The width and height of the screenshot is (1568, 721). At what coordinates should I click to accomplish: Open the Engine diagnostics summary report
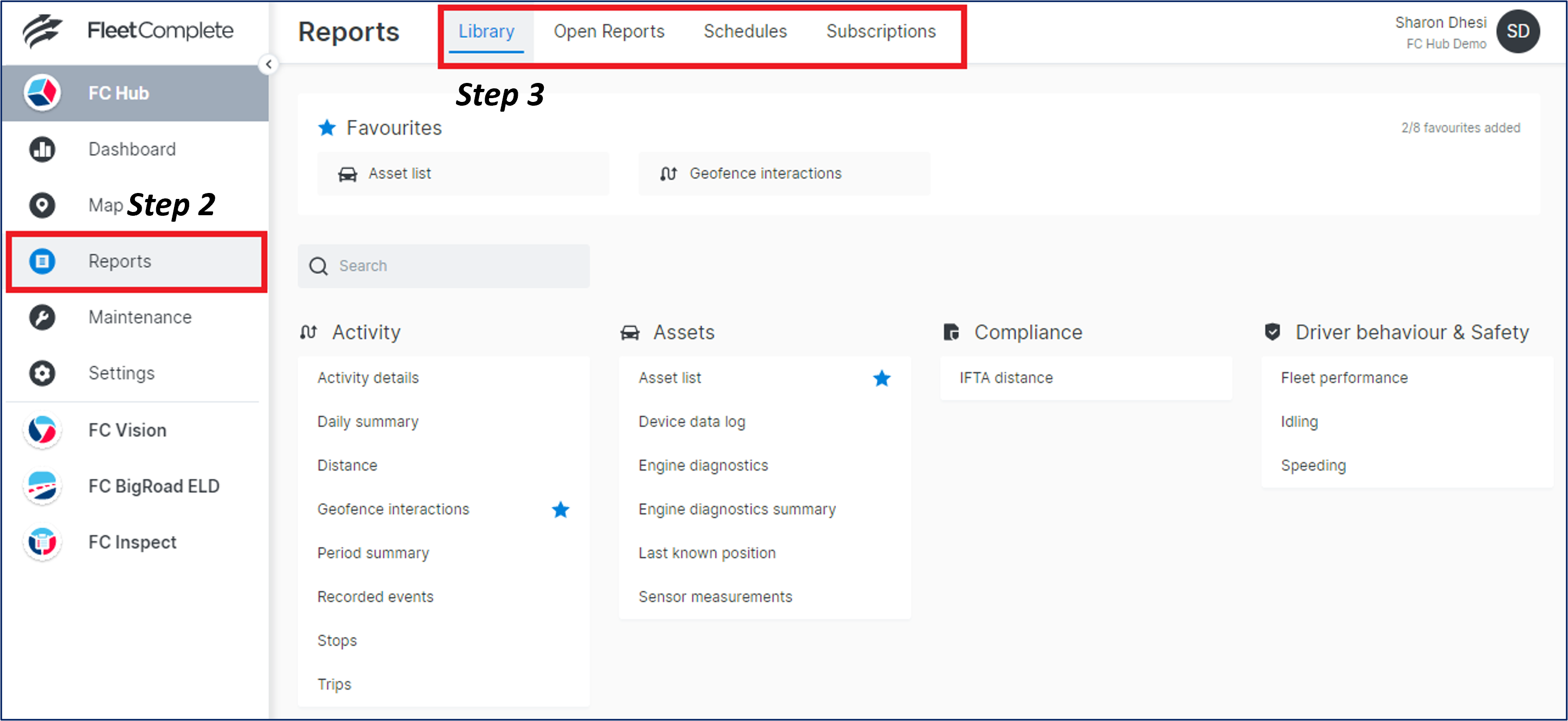[x=736, y=509]
